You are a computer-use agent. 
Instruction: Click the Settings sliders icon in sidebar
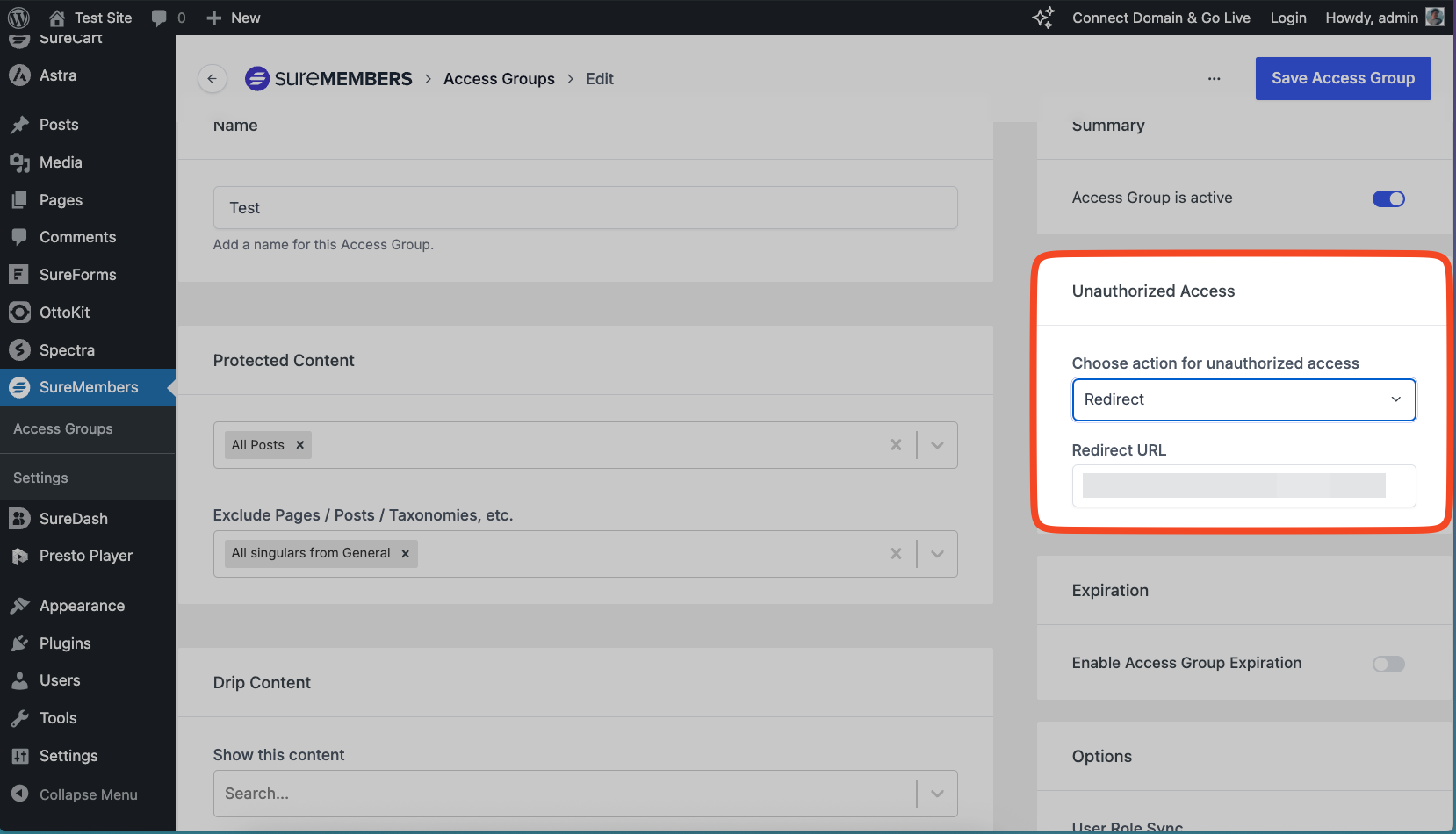coord(19,756)
